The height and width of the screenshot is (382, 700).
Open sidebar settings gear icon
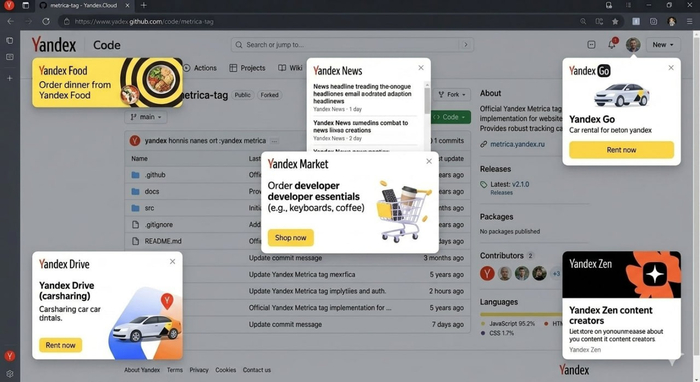[10, 374]
